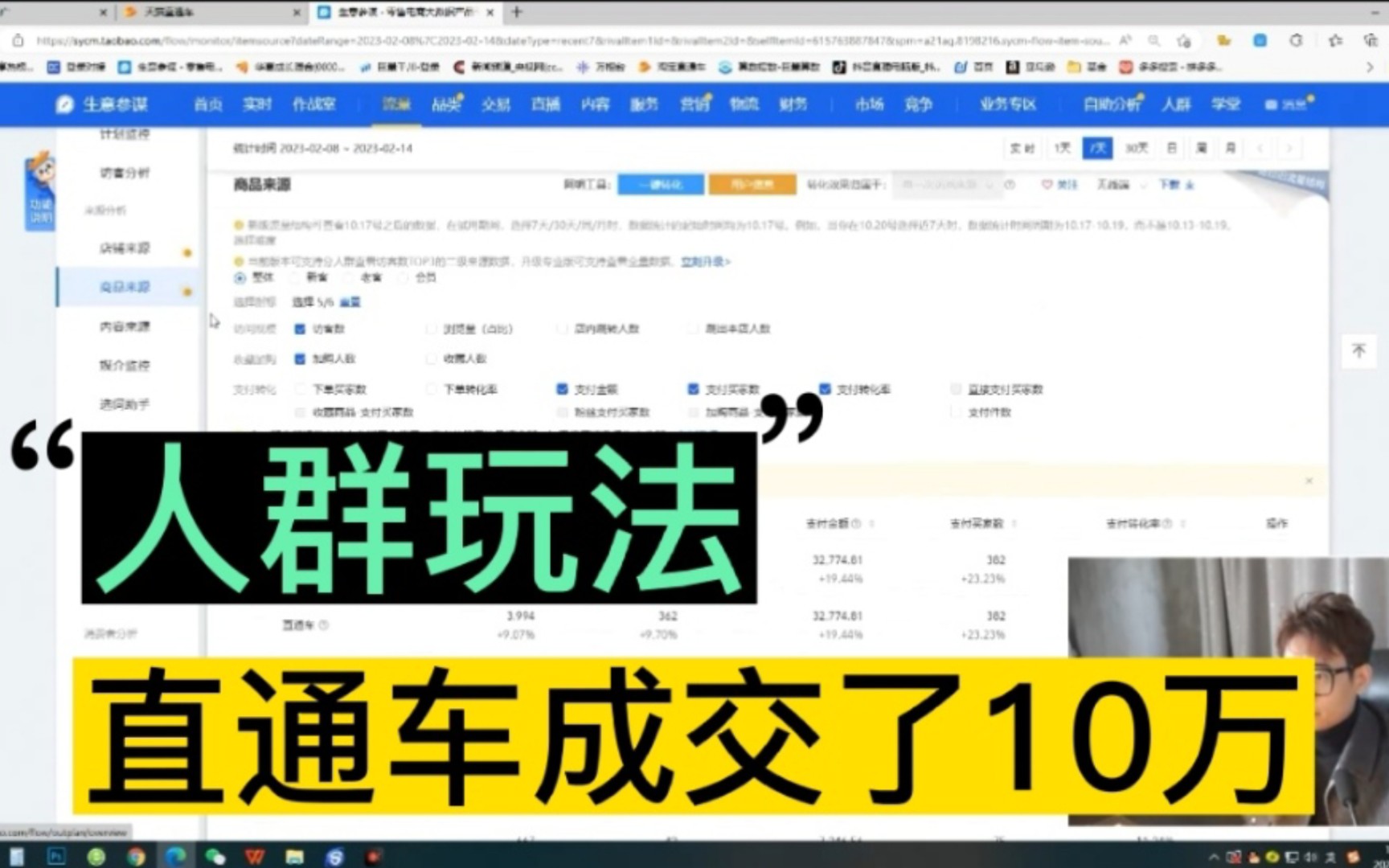This screenshot has width=1389, height=868.
Task: Expand the bookmarks bar overflow chevron
Action: pyautogui.click(x=1370, y=68)
